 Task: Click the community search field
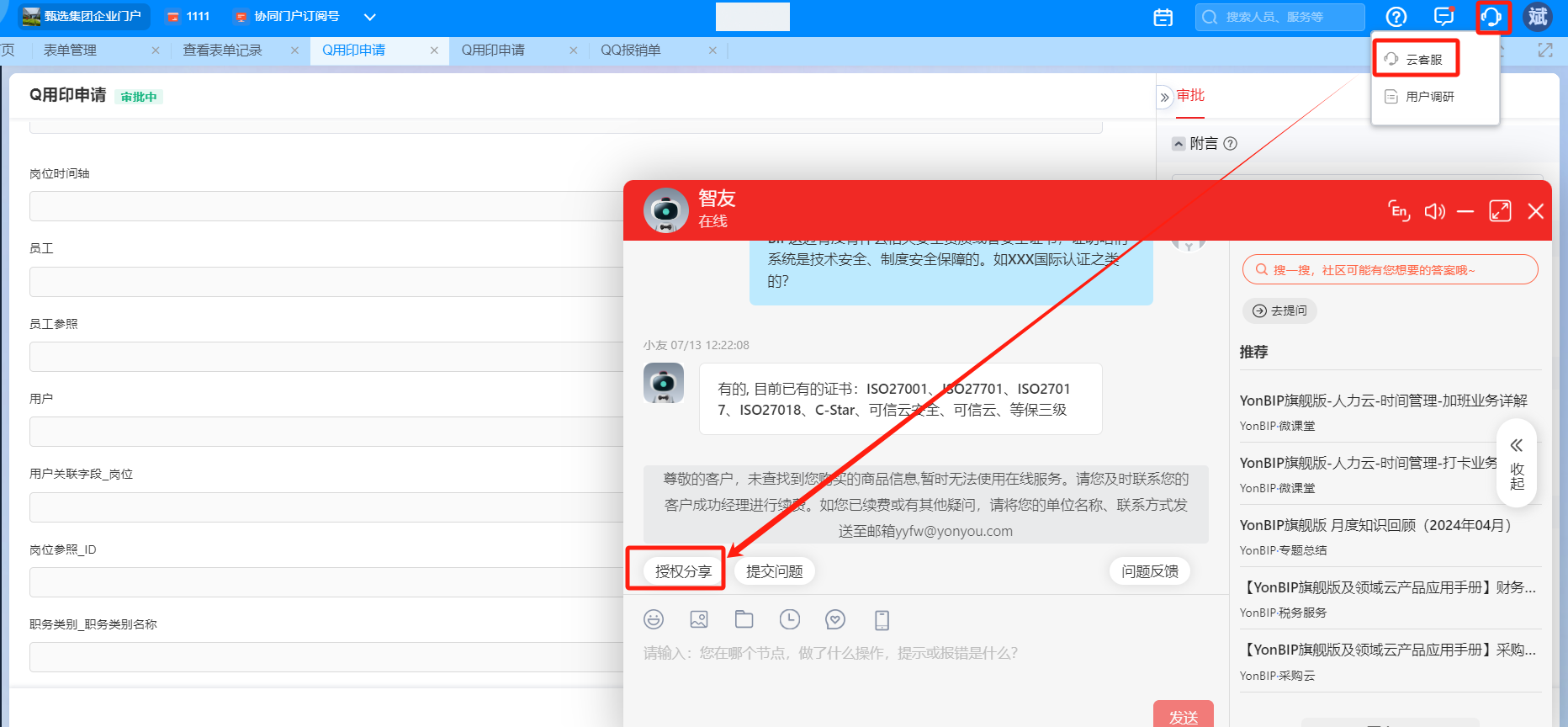[1390, 270]
